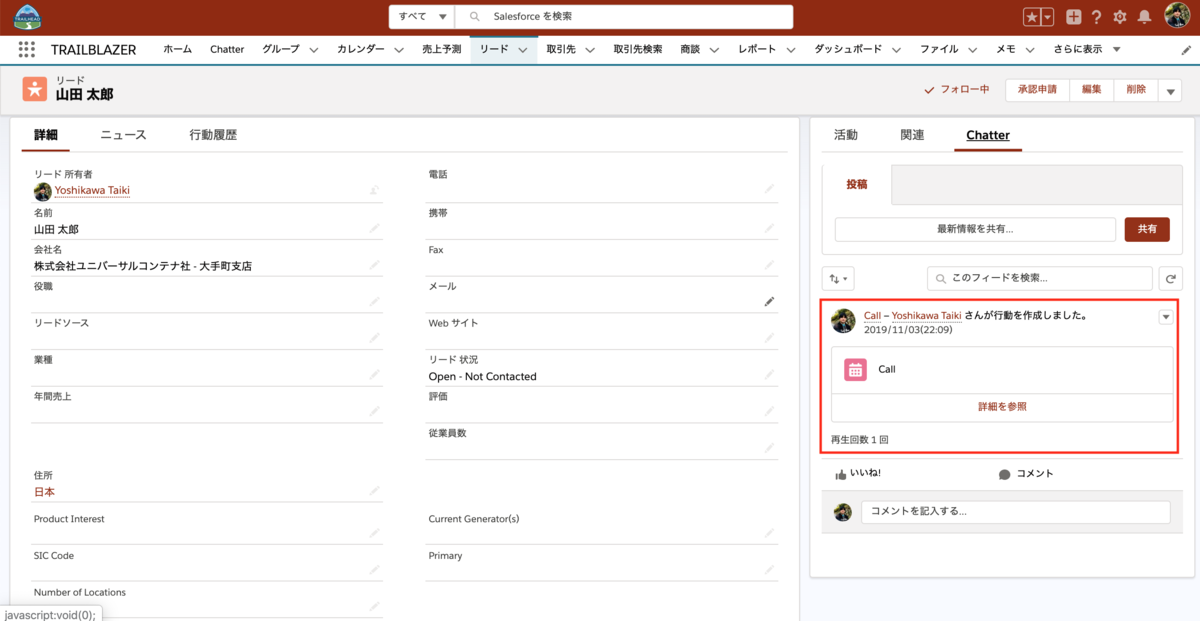Click the 共有 button
This screenshot has width=1200, height=621.
coord(1147,229)
